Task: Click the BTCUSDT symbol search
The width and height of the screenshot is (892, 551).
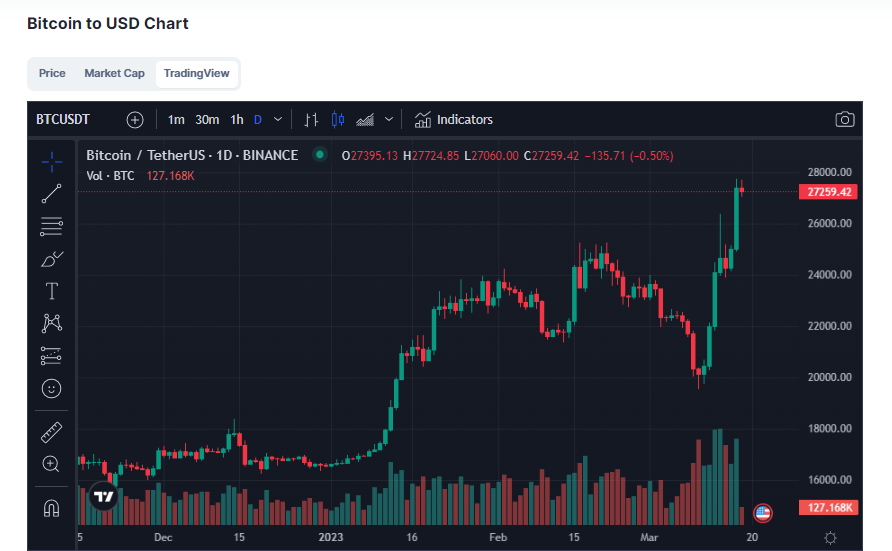Action: coord(63,119)
